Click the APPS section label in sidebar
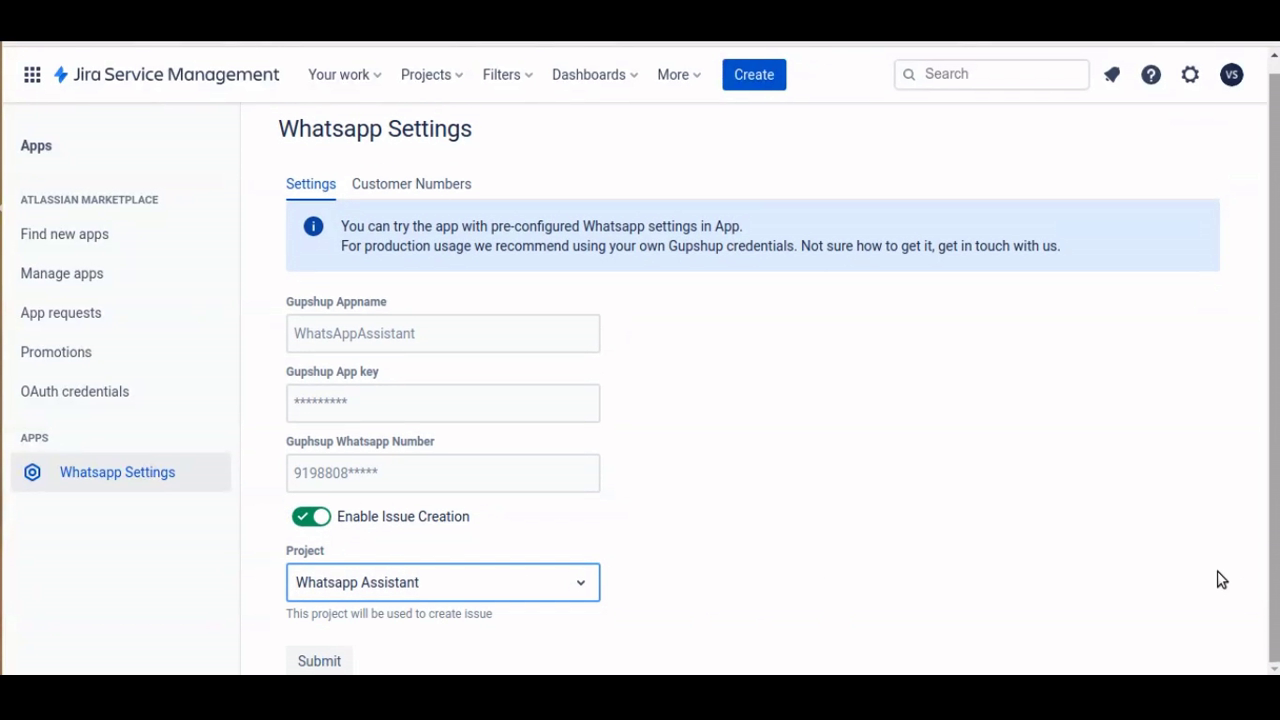Image resolution: width=1280 pixels, height=720 pixels. click(x=34, y=438)
